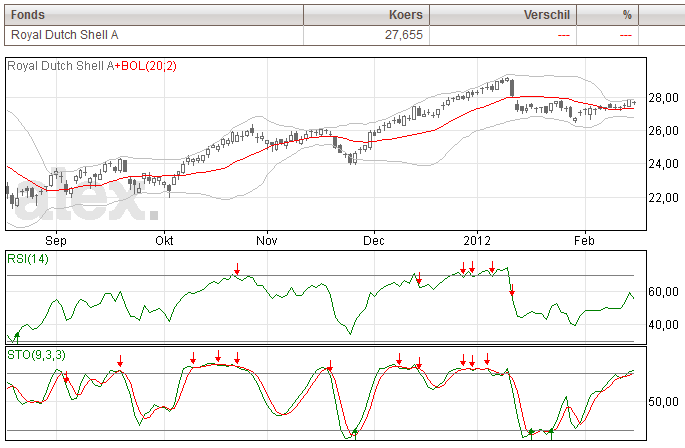
Task: Select the Sep label on the time axis
Action: coord(56,241)
